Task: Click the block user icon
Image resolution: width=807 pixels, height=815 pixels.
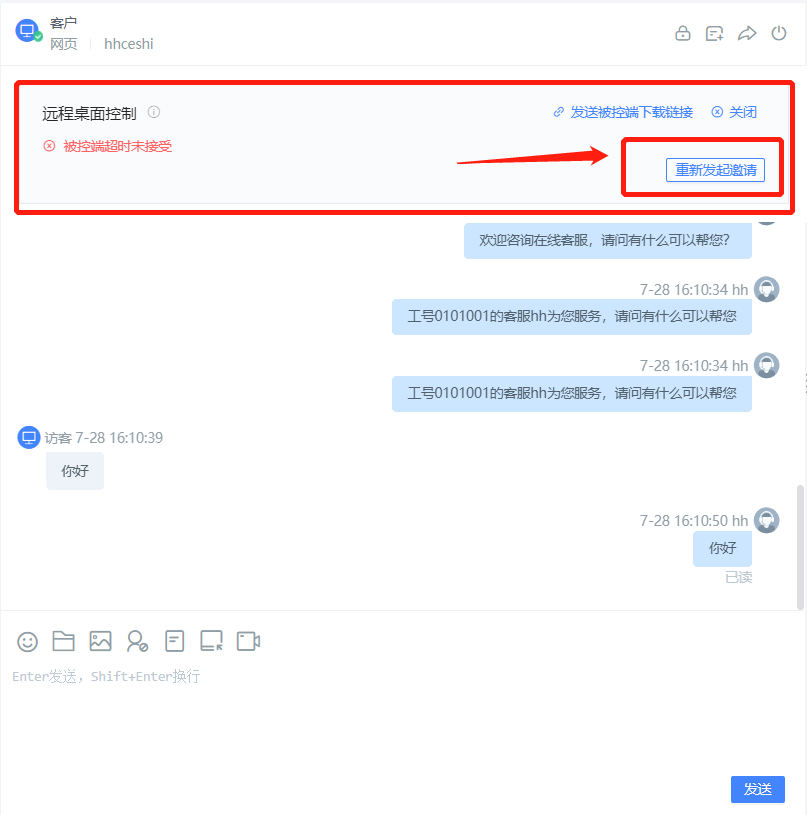Action: click(x=137, y=641)
